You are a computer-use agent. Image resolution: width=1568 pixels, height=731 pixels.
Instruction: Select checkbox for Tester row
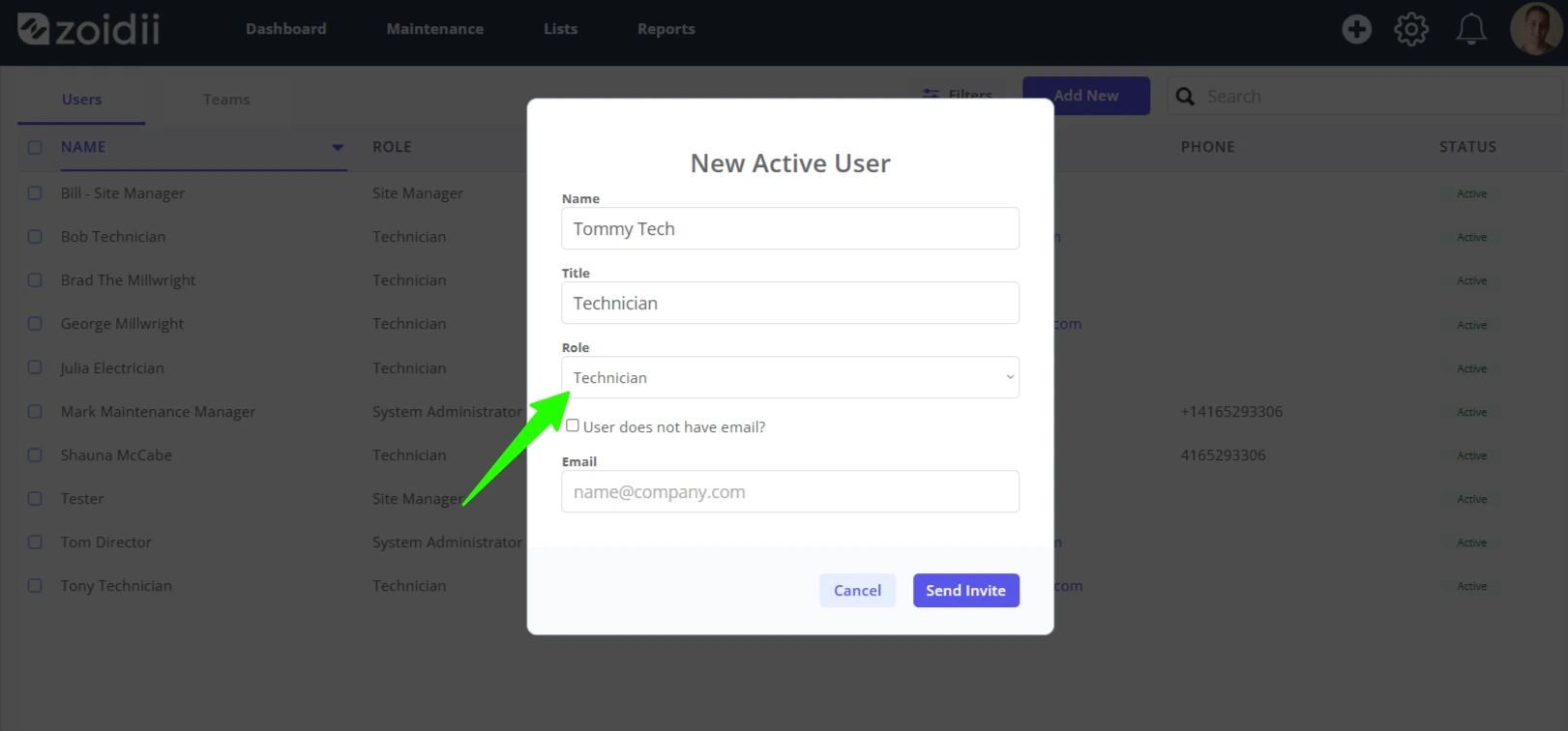pos(35,499)
